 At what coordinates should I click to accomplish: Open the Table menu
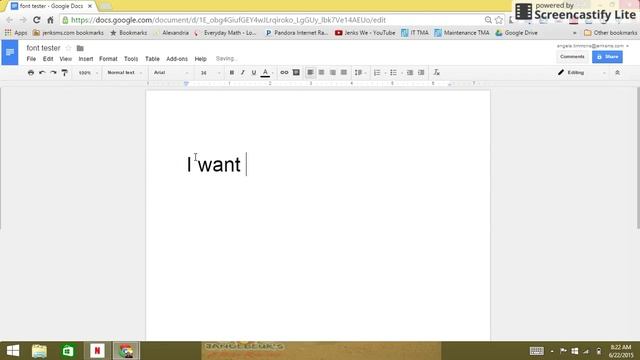coord(152,59)
